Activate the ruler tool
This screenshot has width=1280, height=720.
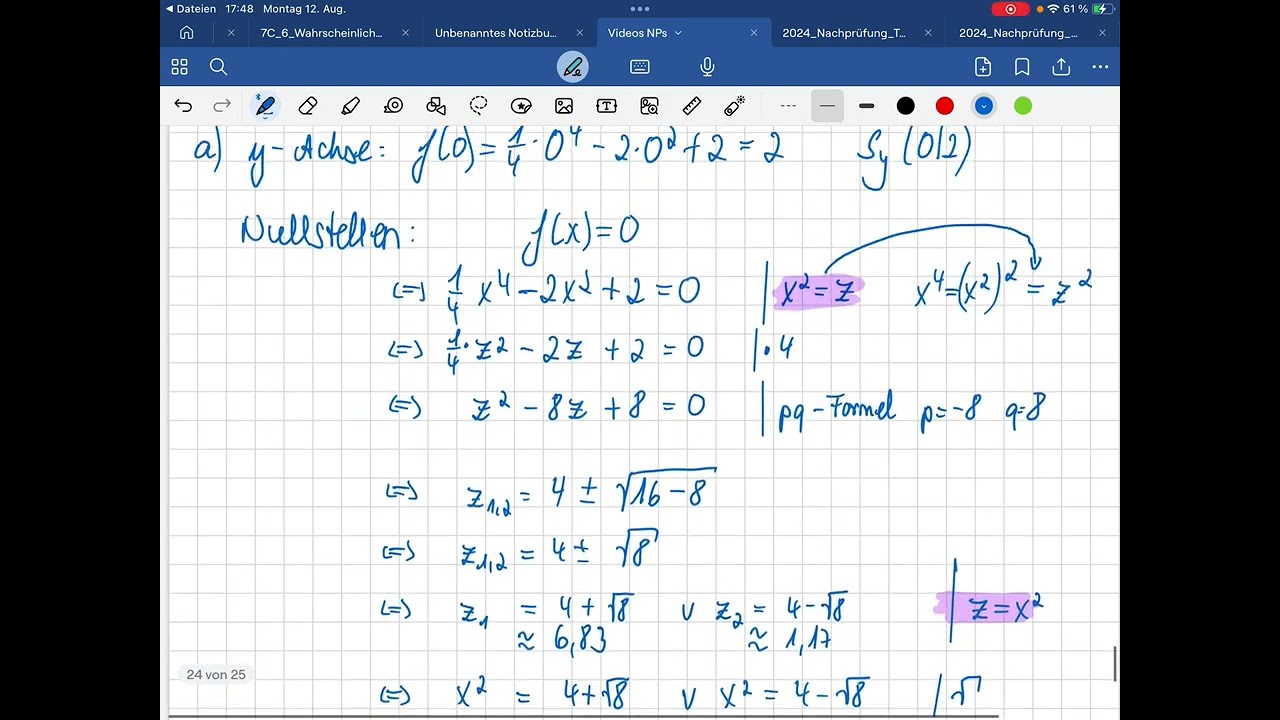pos(692,106)
